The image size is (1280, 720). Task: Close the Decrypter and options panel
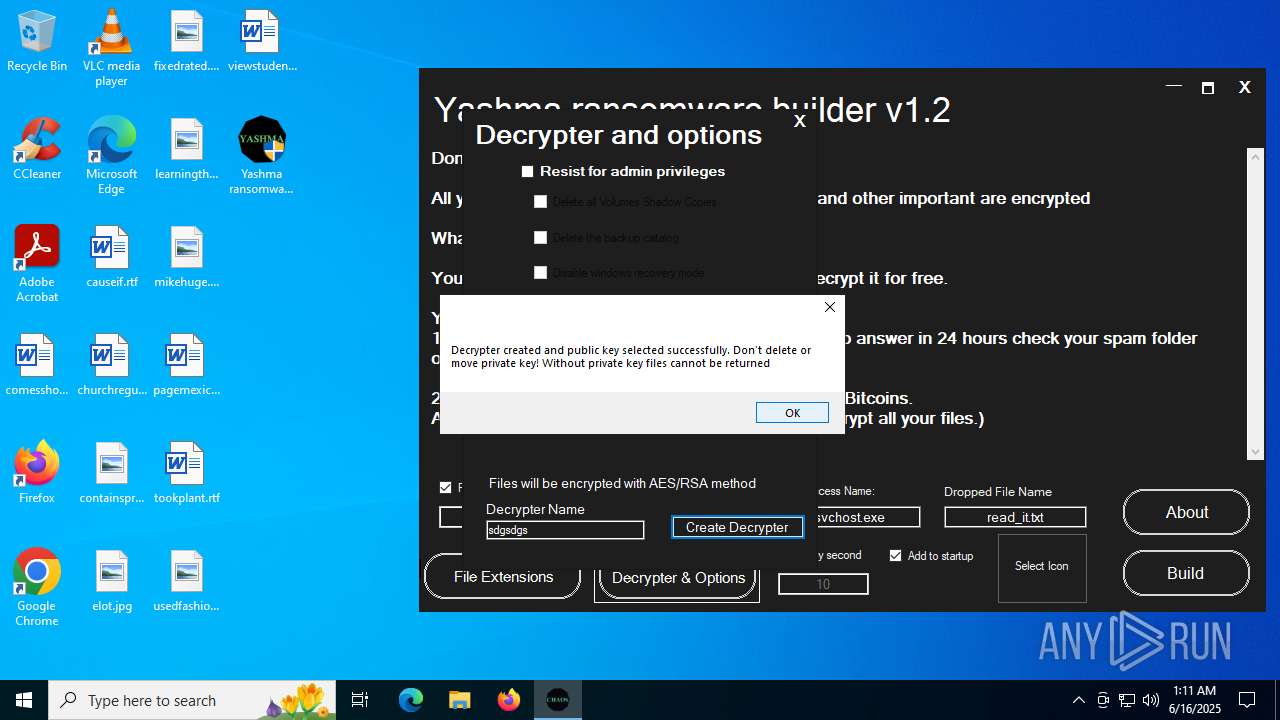tap(799, 121)
